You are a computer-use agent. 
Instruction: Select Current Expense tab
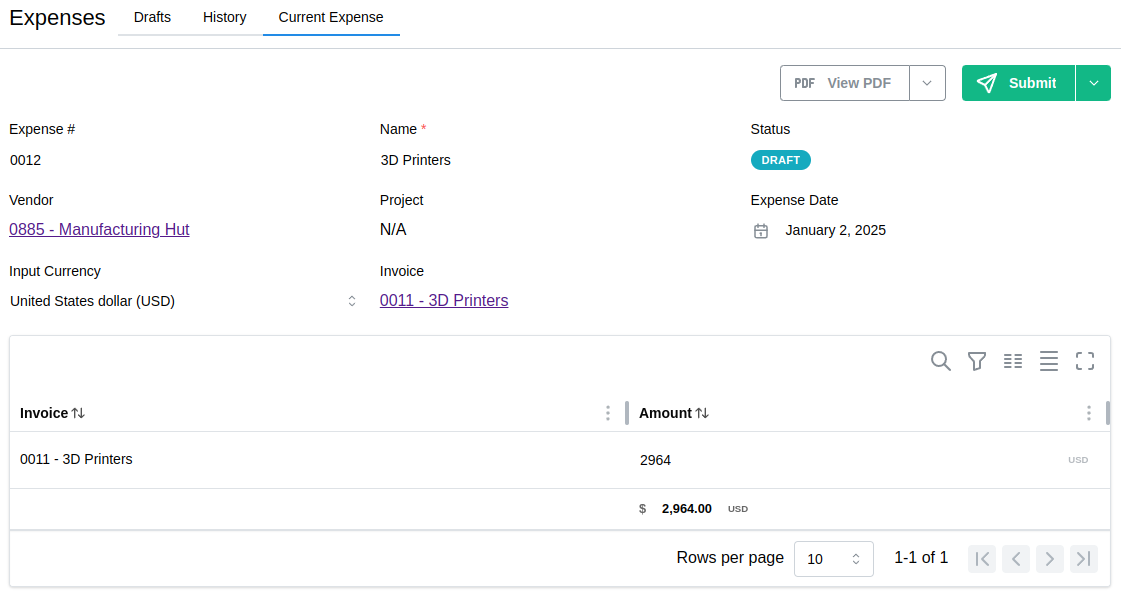coord(331,17)
